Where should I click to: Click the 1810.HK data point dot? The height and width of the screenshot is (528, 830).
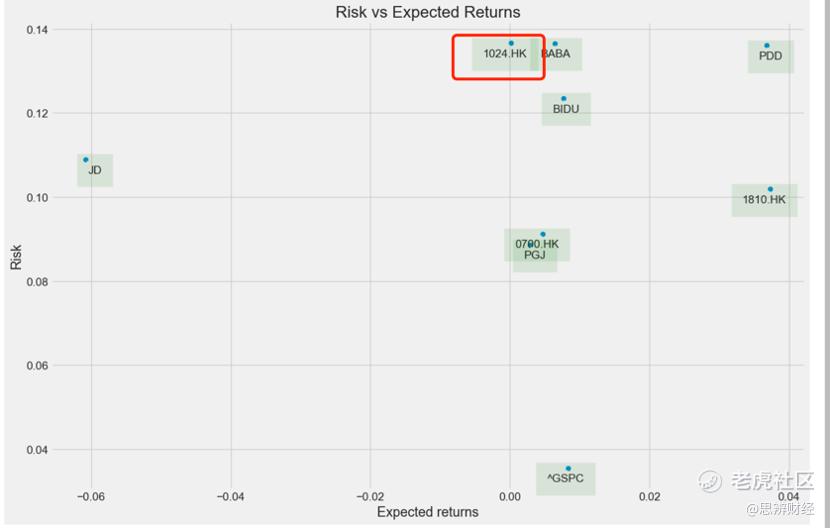[770, 189]
